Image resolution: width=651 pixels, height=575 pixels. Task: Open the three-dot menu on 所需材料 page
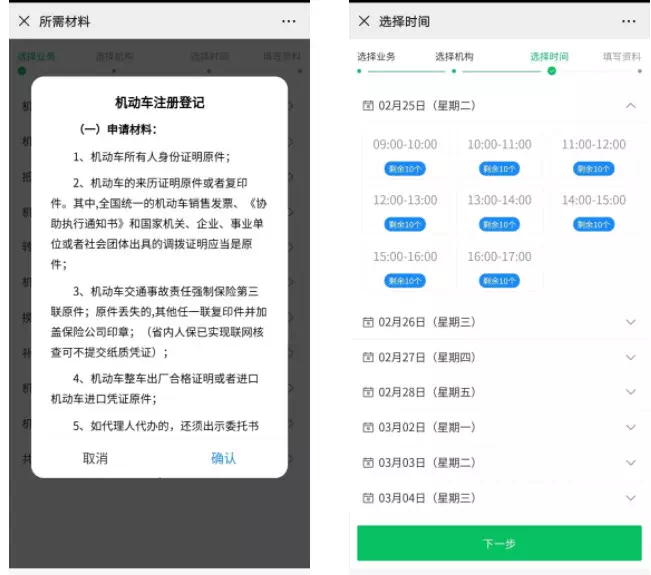click(x=289, y=21)
